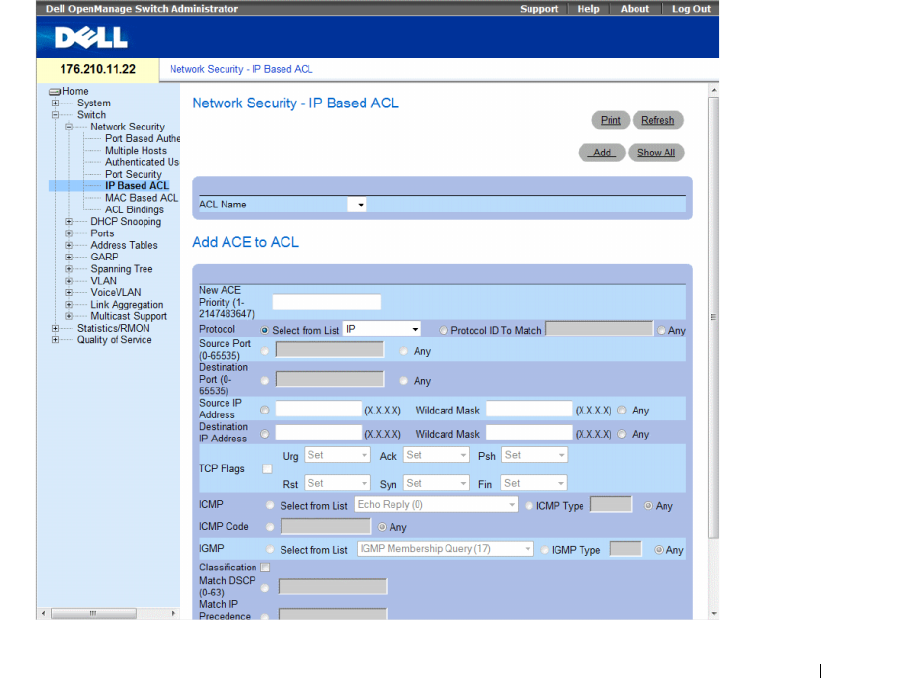Expand the DHCP Snooping node
Image resolution: width=900 pixels, height=678 pixels.
69,222
